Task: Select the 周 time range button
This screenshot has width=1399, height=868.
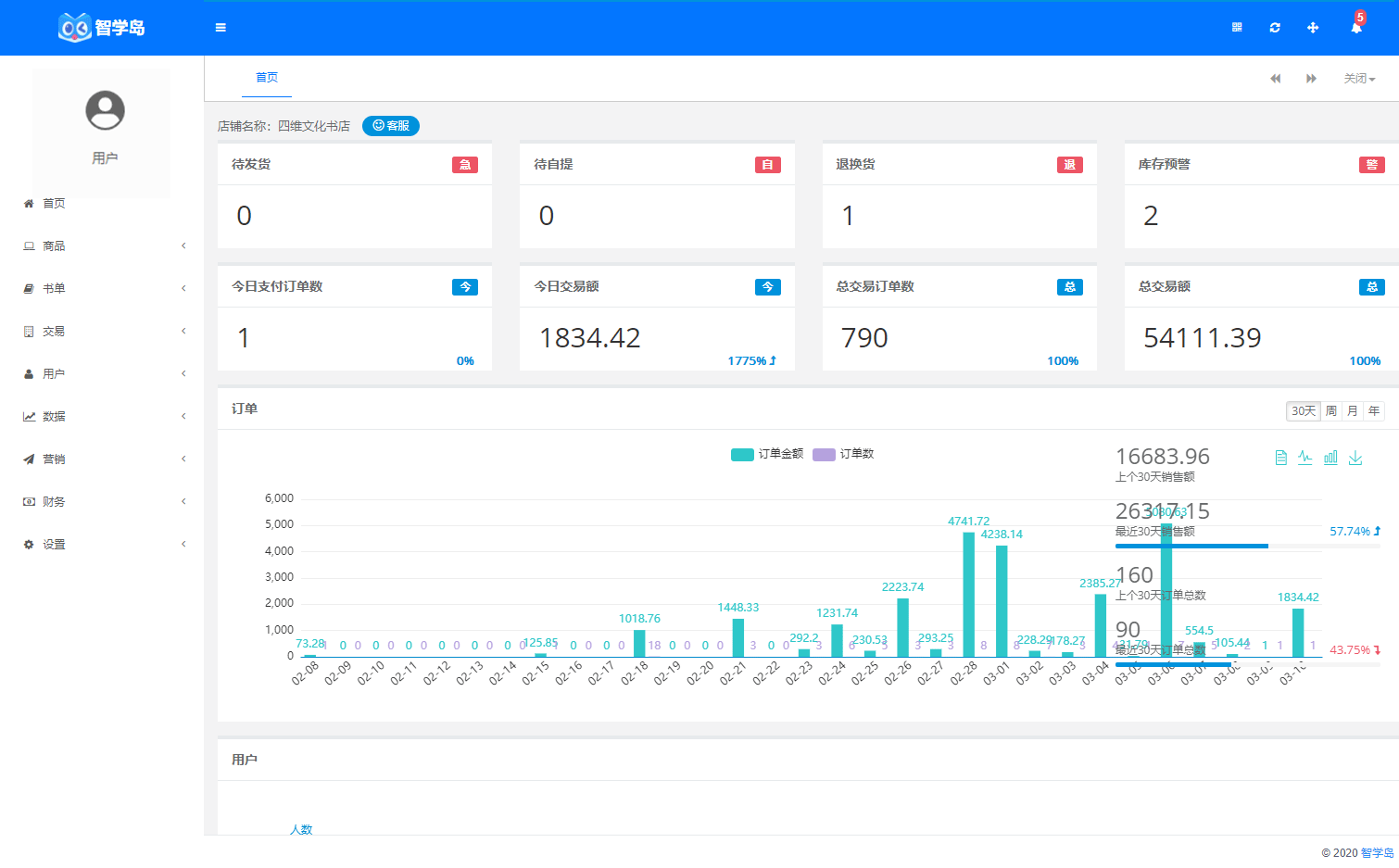Action: coord(1331,411)
